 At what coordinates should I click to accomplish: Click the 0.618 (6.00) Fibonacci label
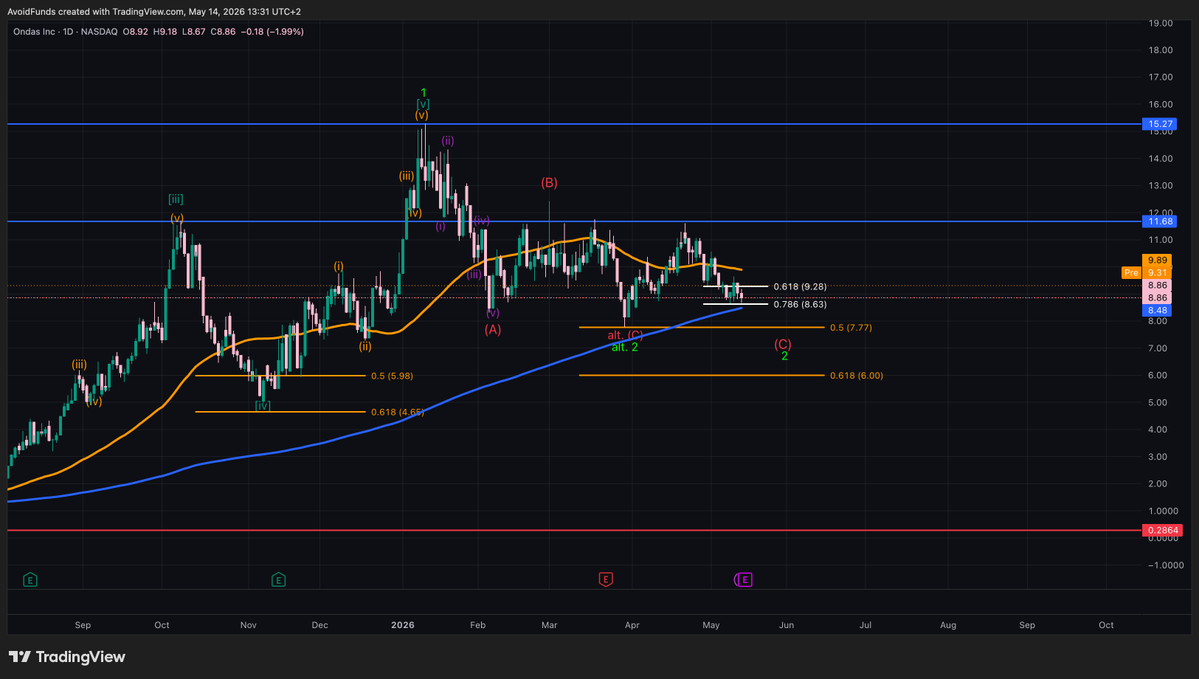pyautogui.click(x=856, y=375)
